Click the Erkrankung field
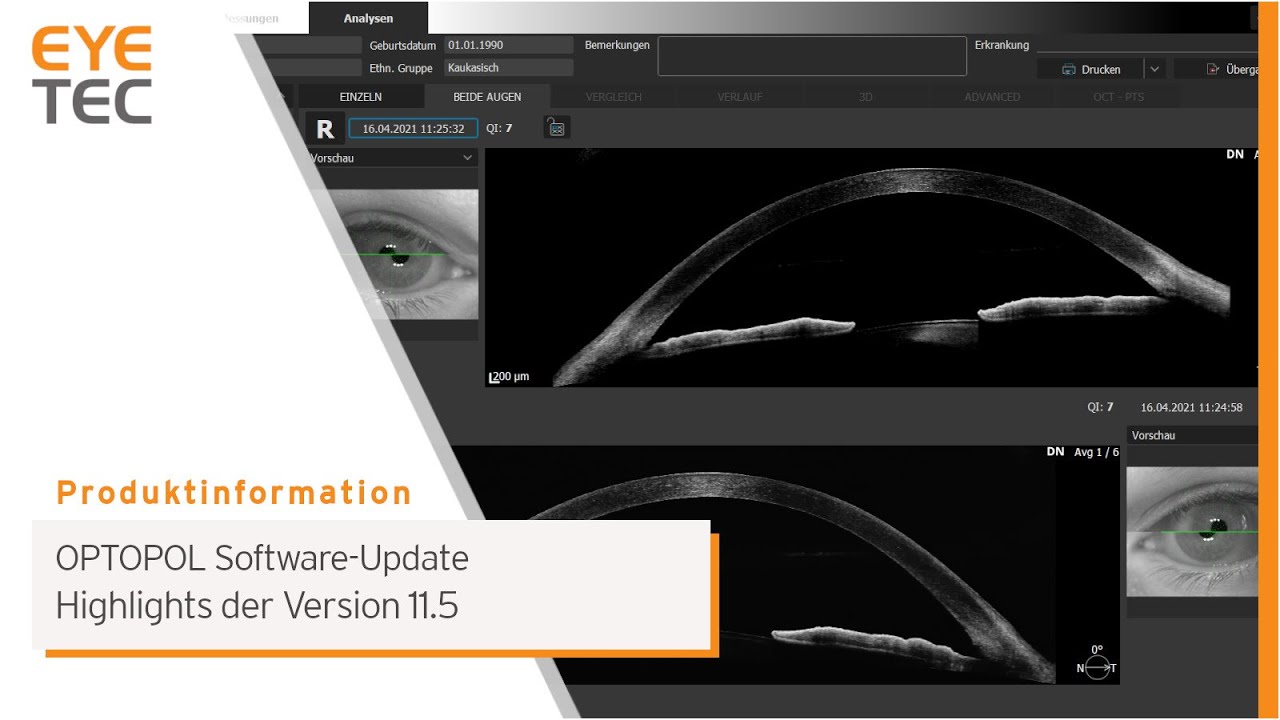Viewport: 1280px width, 720px height. pos(1146,45)
